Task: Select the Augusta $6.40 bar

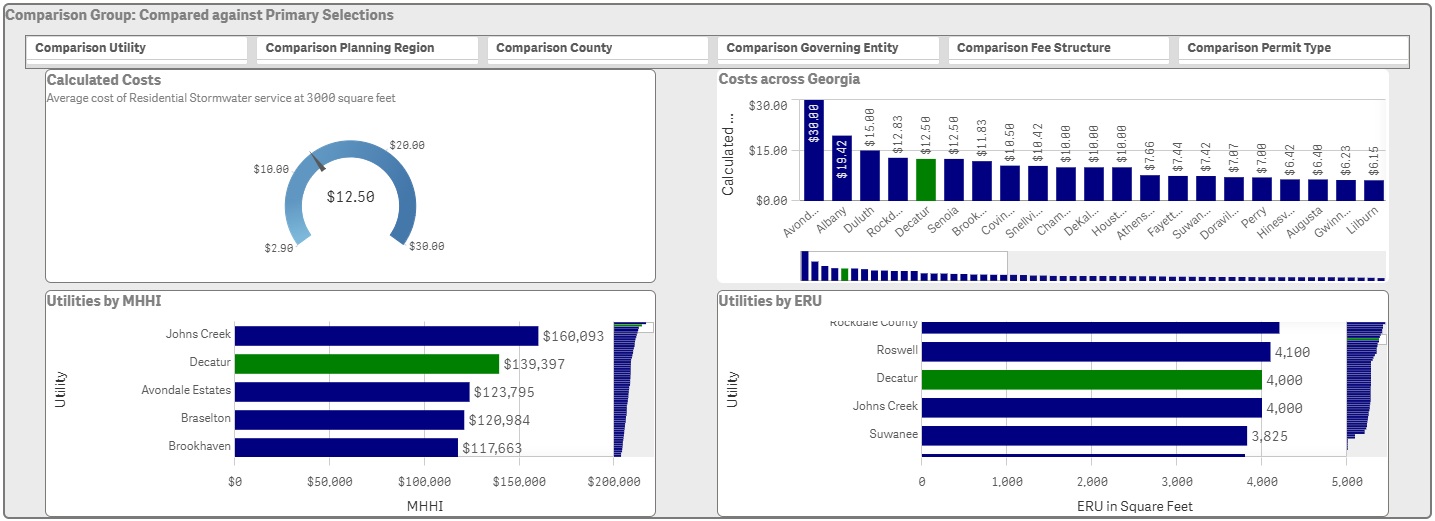Action: click(x=1318, y=190)
